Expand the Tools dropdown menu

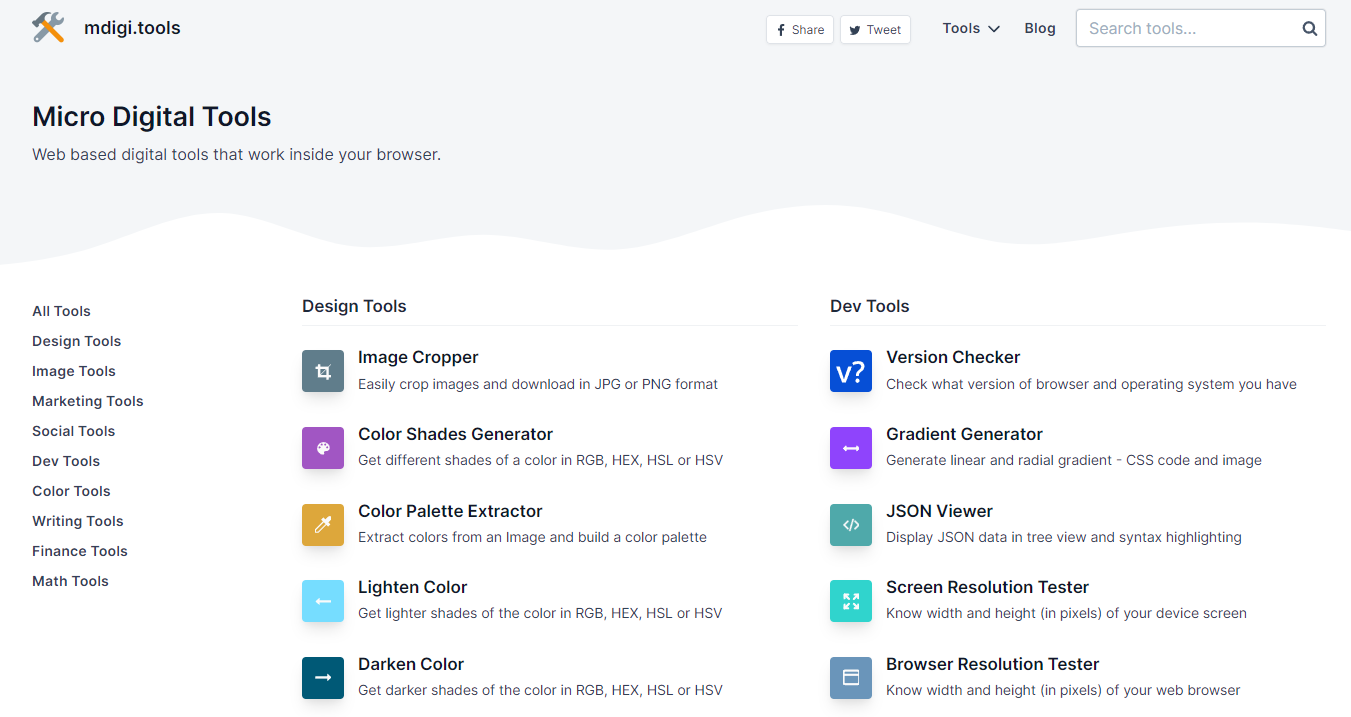(970, 29)
